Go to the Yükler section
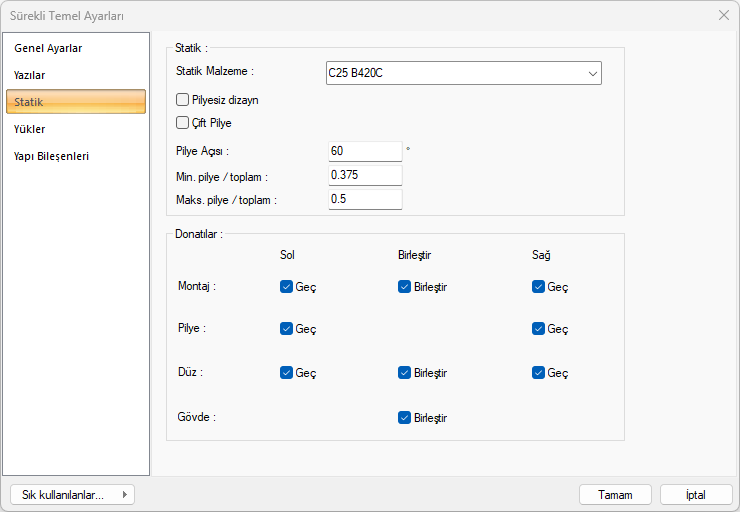Viewport: 740px width, 512px height. (x=30, y=129)
